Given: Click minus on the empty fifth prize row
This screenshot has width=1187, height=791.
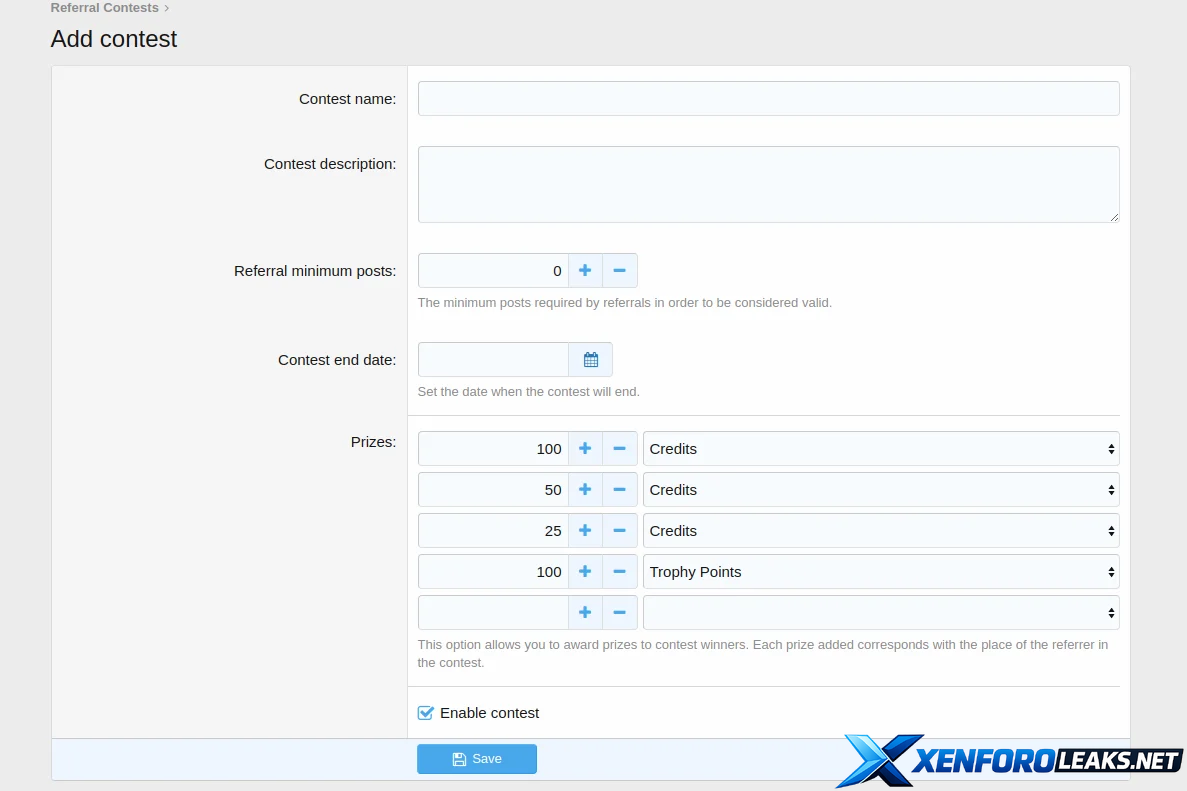Looking at the screenshot, I should [x=619, y=613].
